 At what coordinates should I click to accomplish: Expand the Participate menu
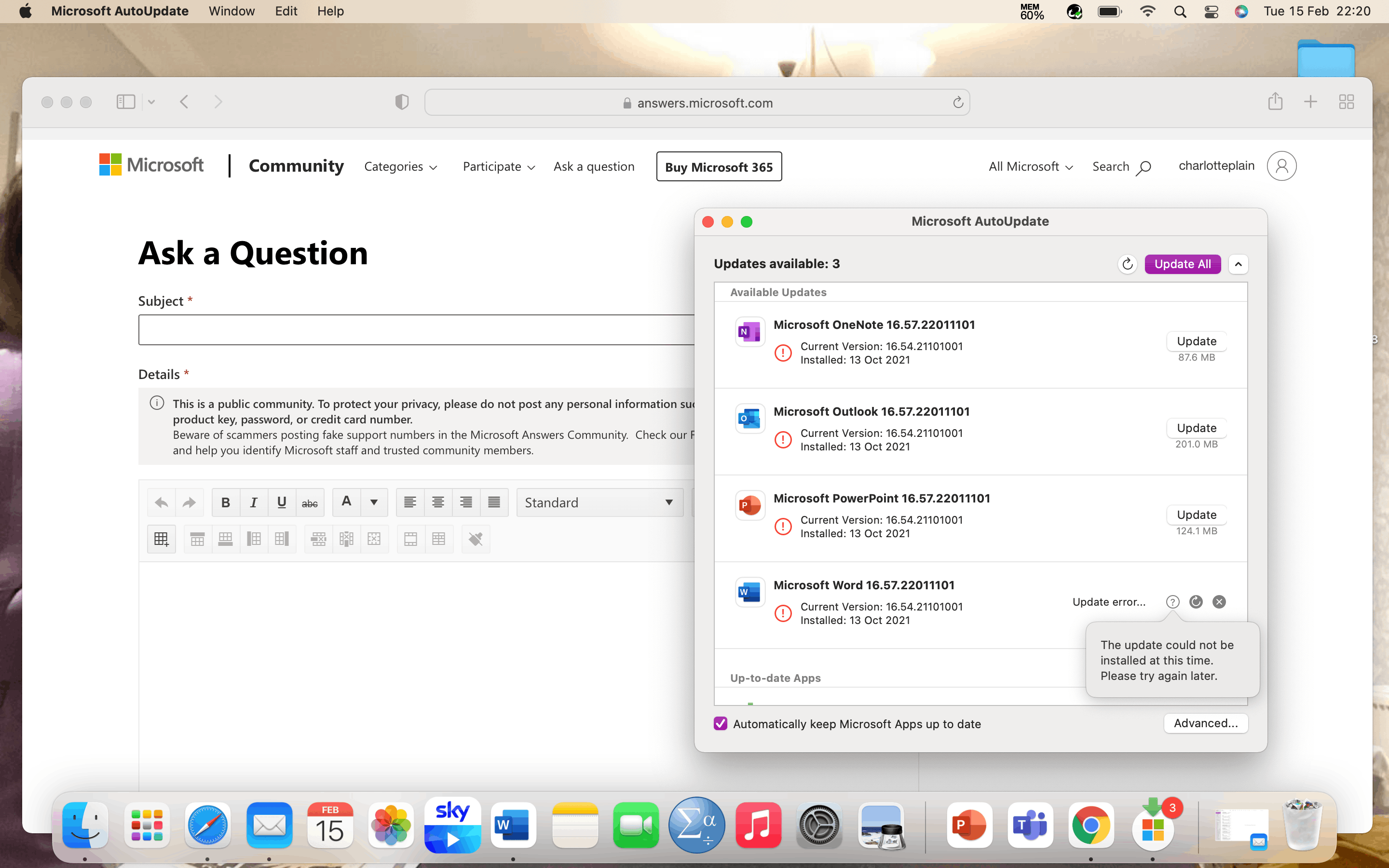[x=499, y=166]
